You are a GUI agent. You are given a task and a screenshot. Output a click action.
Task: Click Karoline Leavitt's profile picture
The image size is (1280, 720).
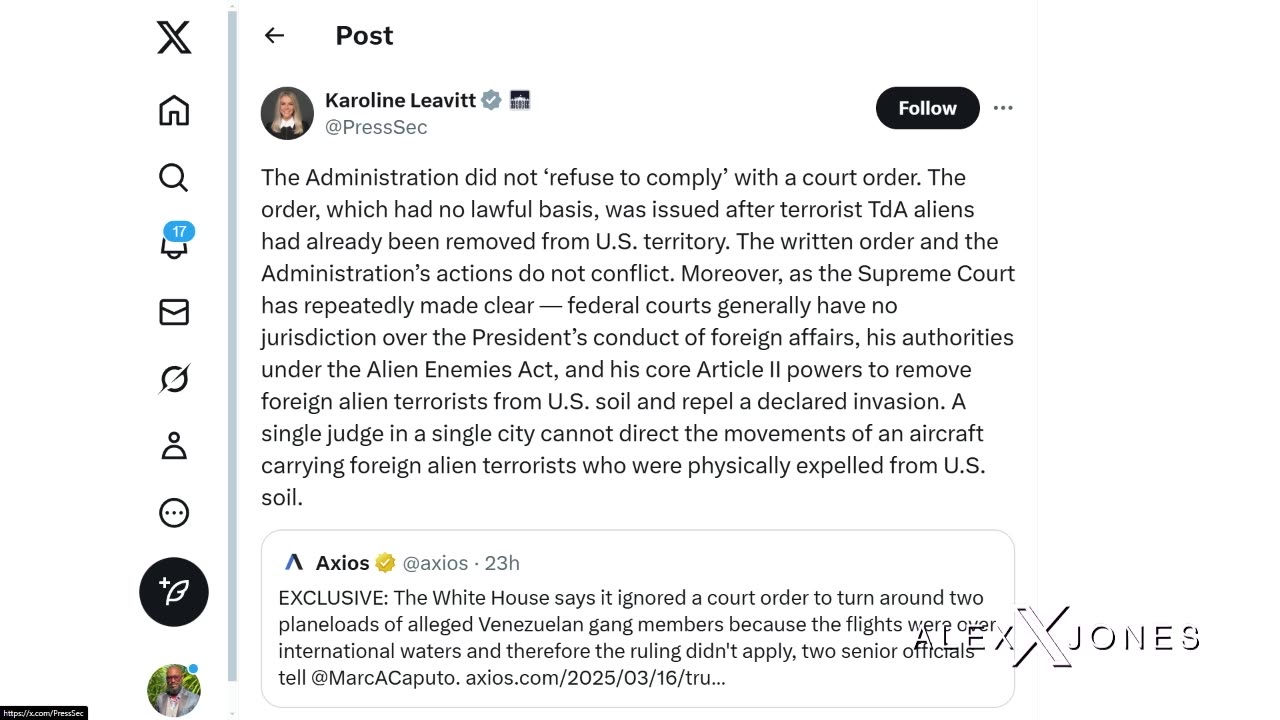[287, 113]
